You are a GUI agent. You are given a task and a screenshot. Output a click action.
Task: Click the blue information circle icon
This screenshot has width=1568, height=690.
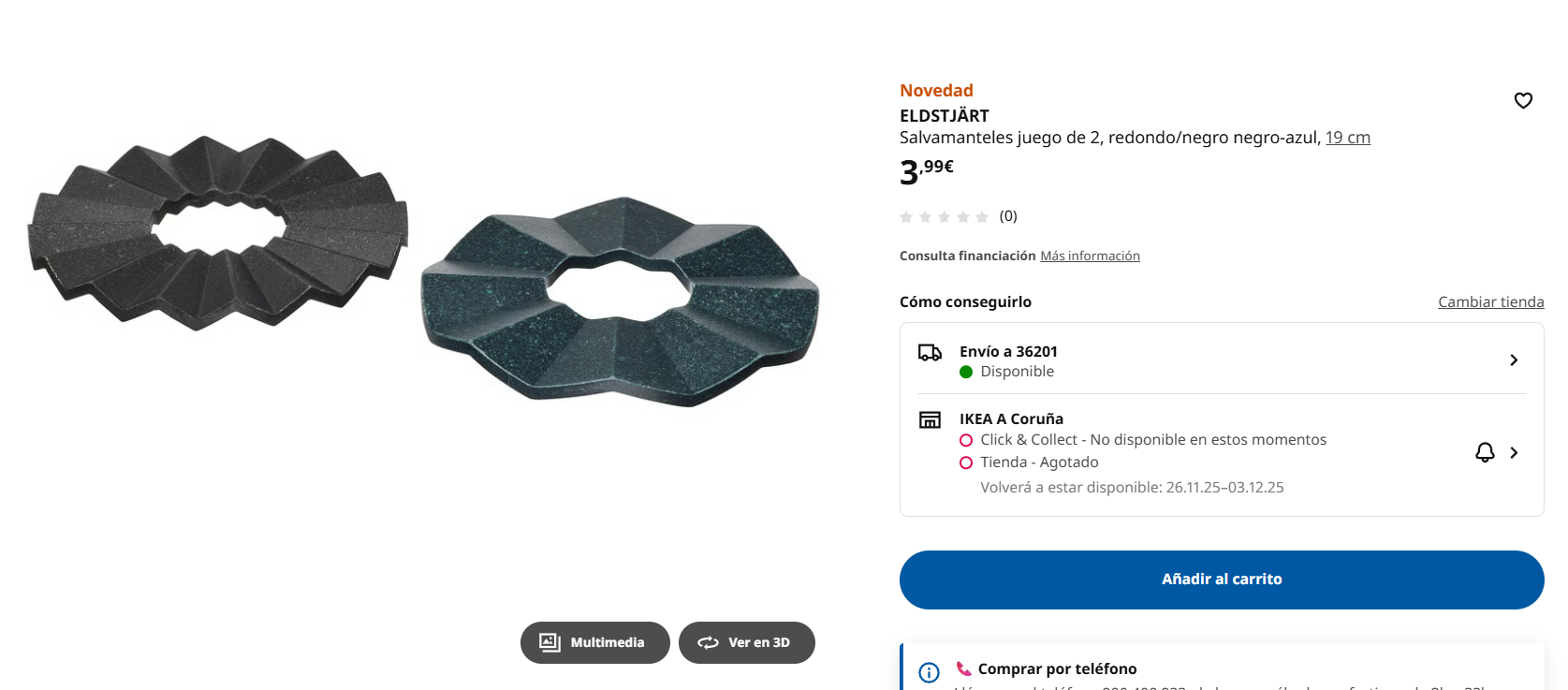(929, 672)
